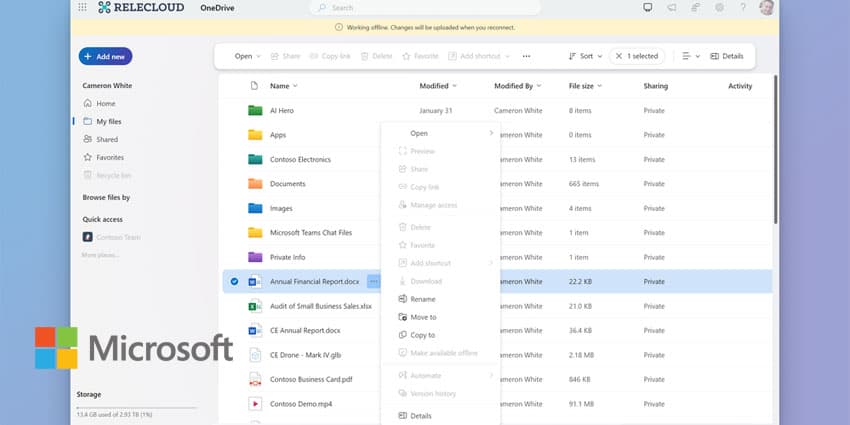Click the file type column header icon
Image resolution: width=850 pixels, height=425 pixels.
[254, 86]
